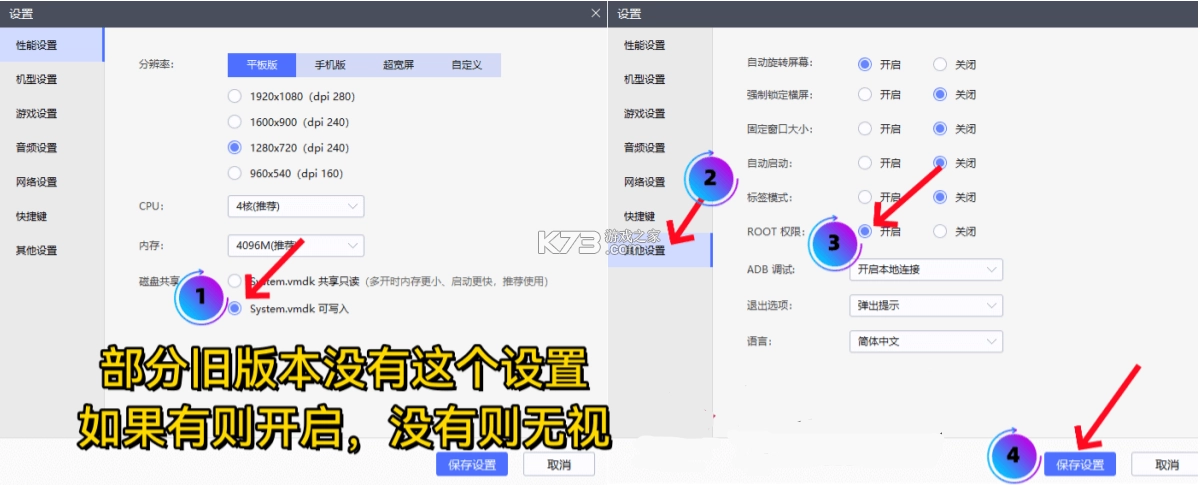Expand the ADB 调试 dropdown
This screenshot has height=485, width=1200.
925,269
